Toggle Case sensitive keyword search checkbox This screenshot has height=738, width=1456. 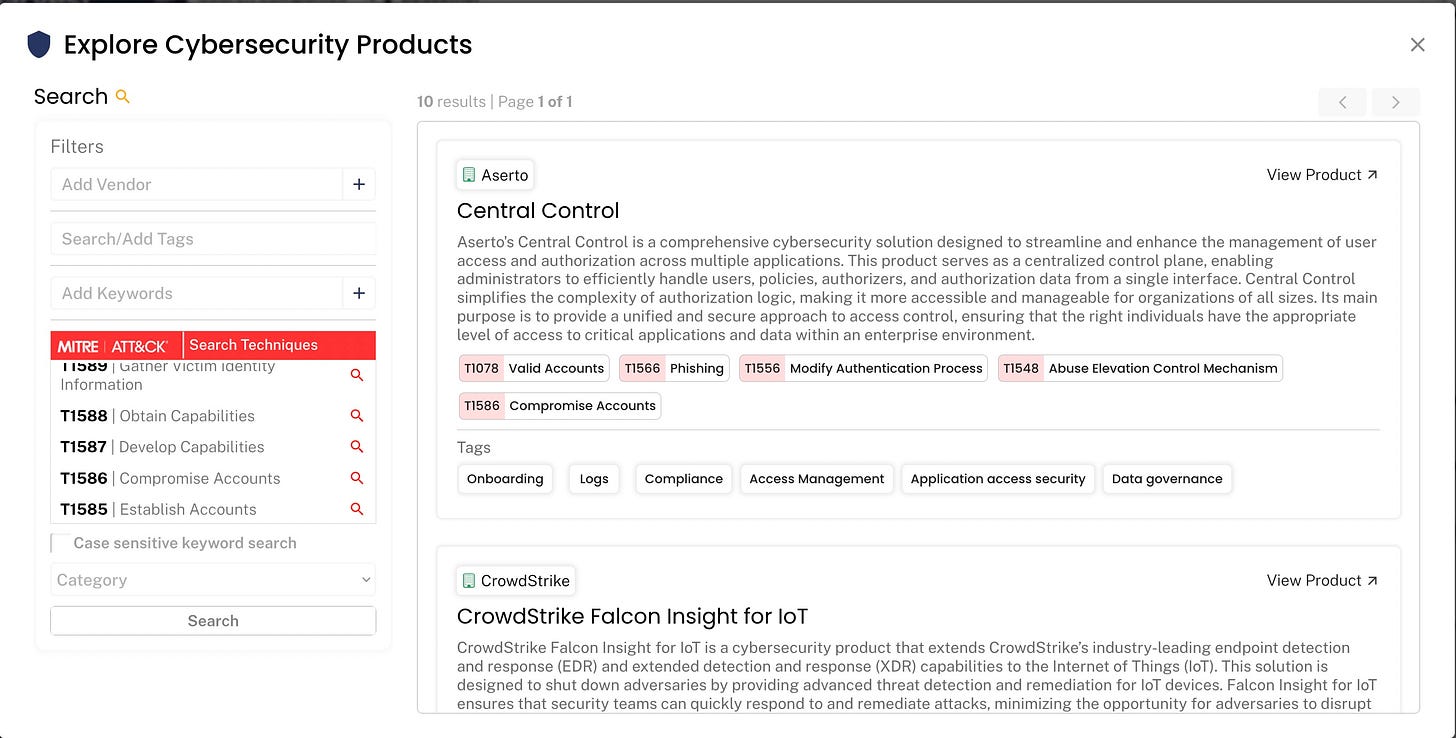coord(61,543)
